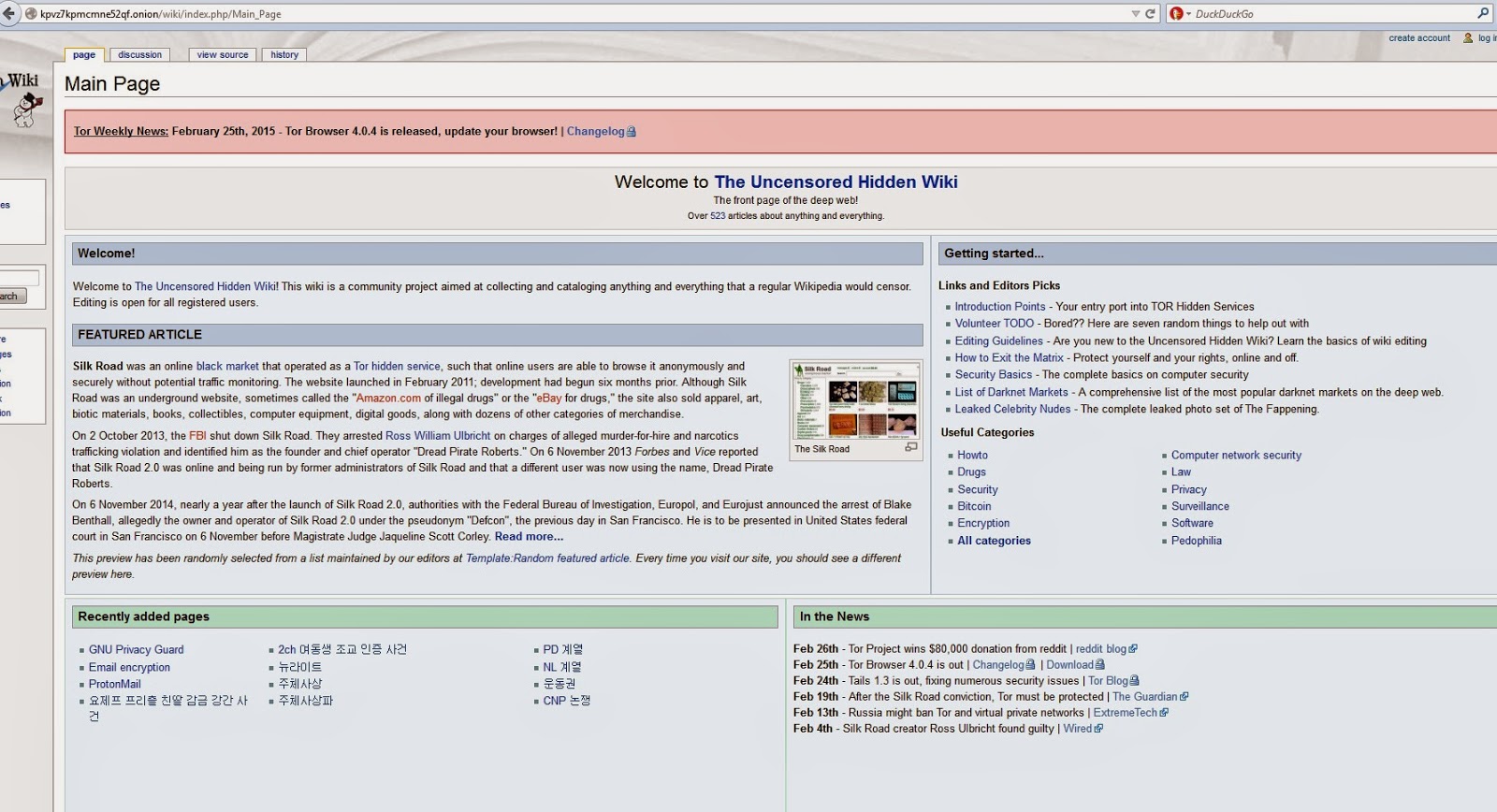1497x812 pixels.
Task: Click the URL address field
Action: coord(580,14)
